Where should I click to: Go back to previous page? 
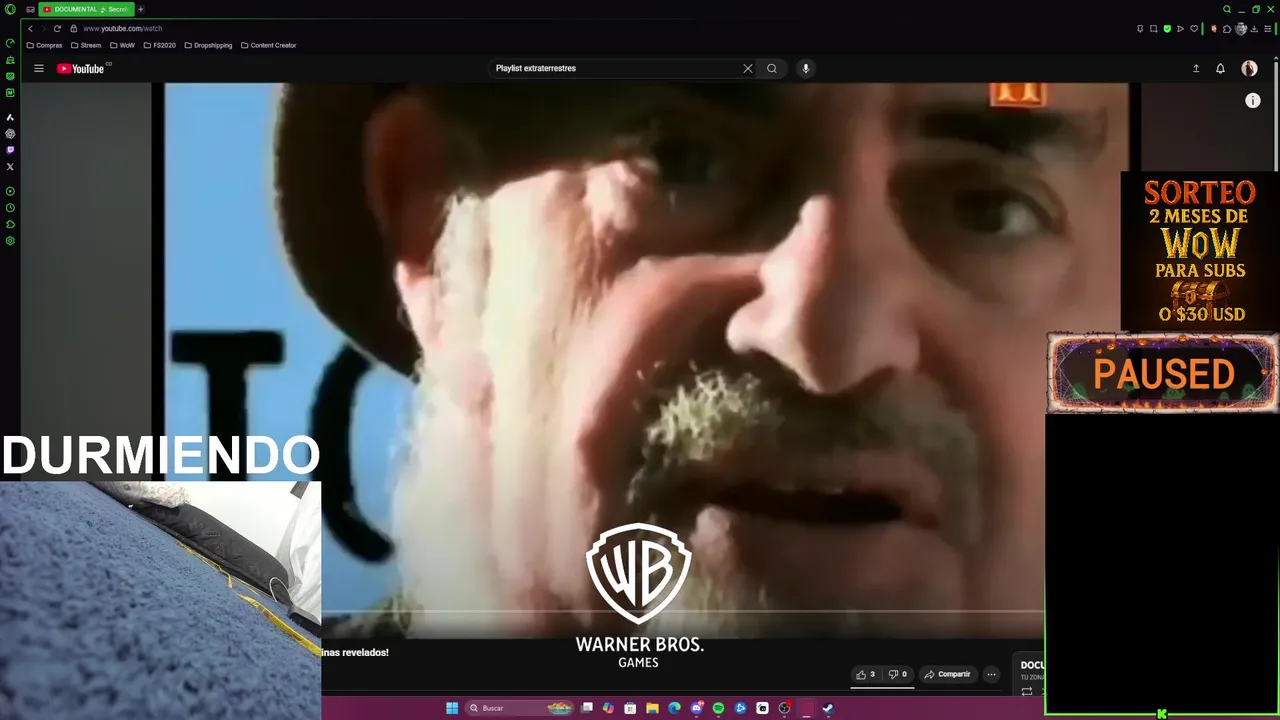30,28
